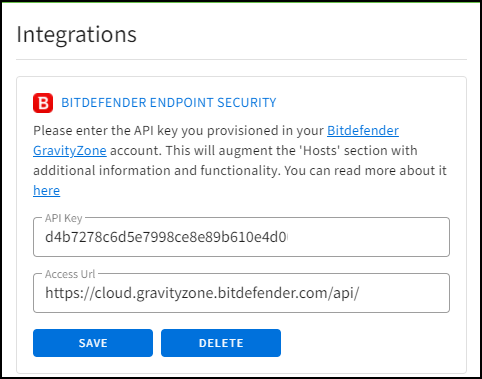Delete the Bitdefender integration
This screenshot has width=482, height=379.
coord(221,343)
